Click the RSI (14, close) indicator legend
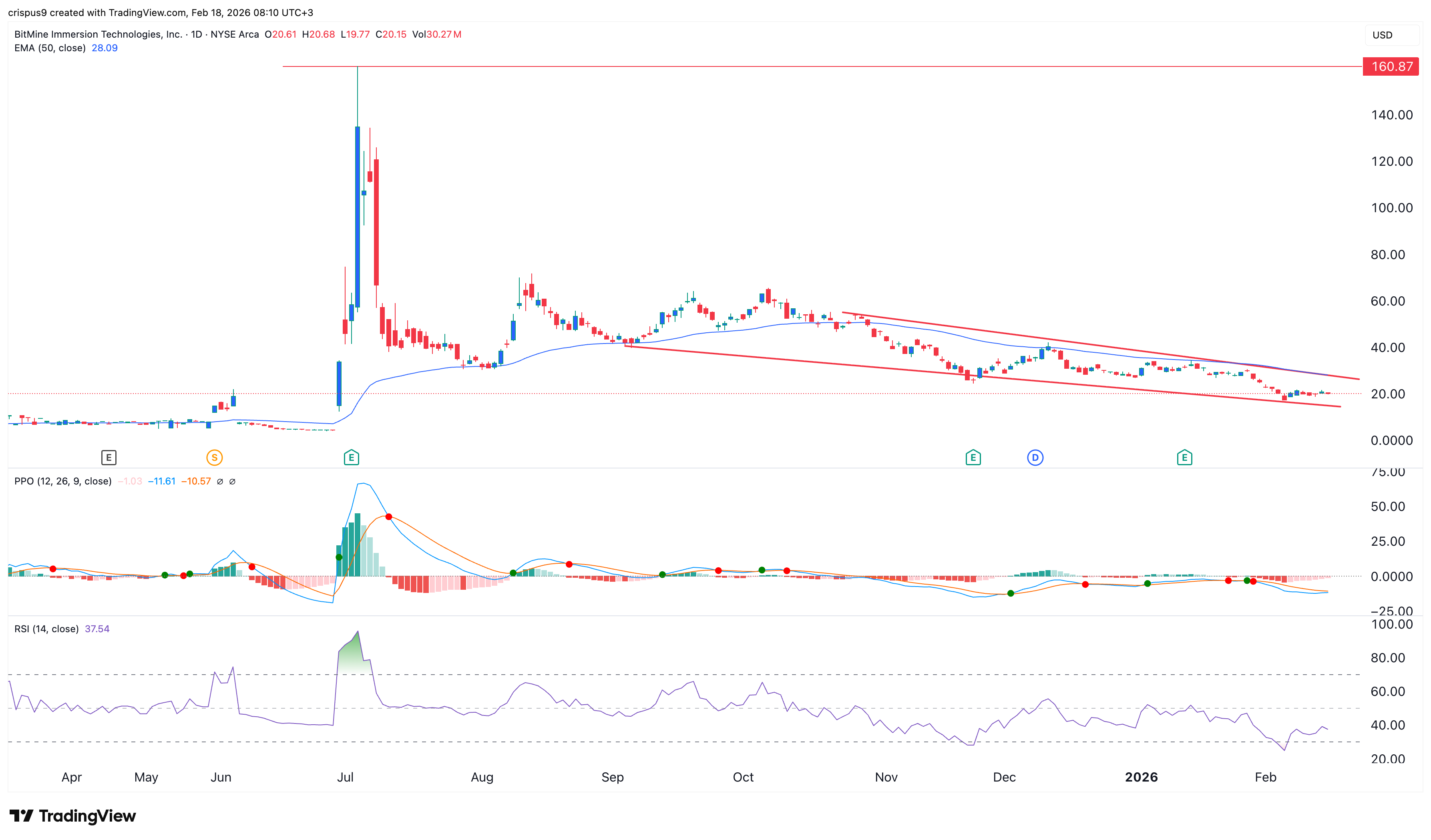The width and height of the screenshot is (1431, 840). (46, 629)
